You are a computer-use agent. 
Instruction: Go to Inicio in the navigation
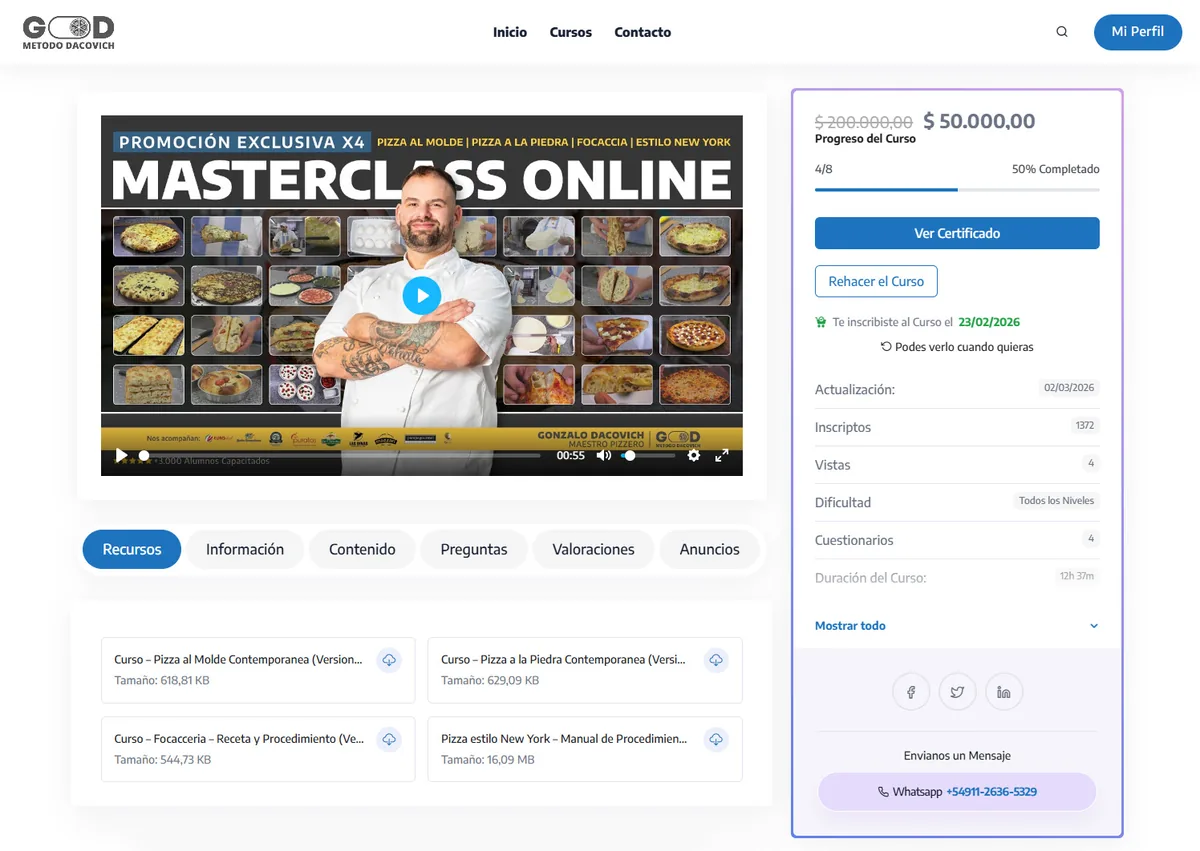point(510,32)
